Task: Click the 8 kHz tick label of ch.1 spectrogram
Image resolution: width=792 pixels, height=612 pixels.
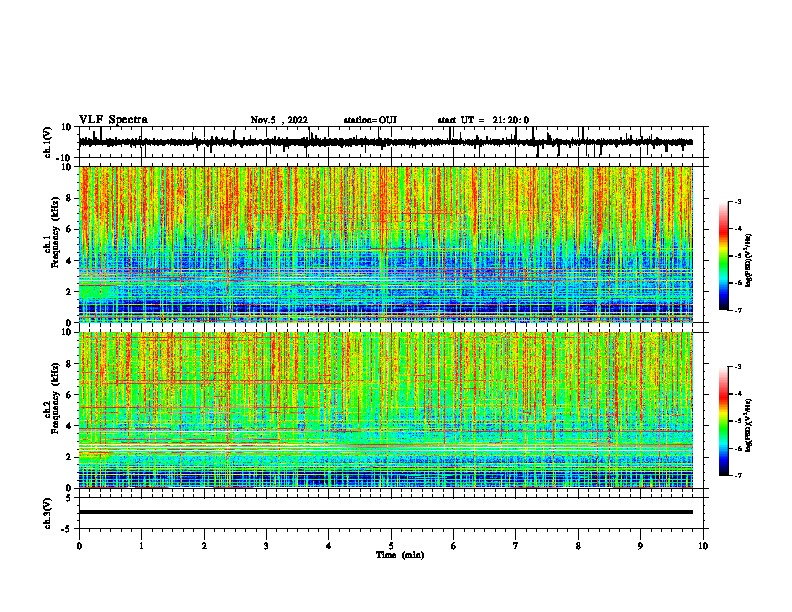Action: (x=70, y=198)
